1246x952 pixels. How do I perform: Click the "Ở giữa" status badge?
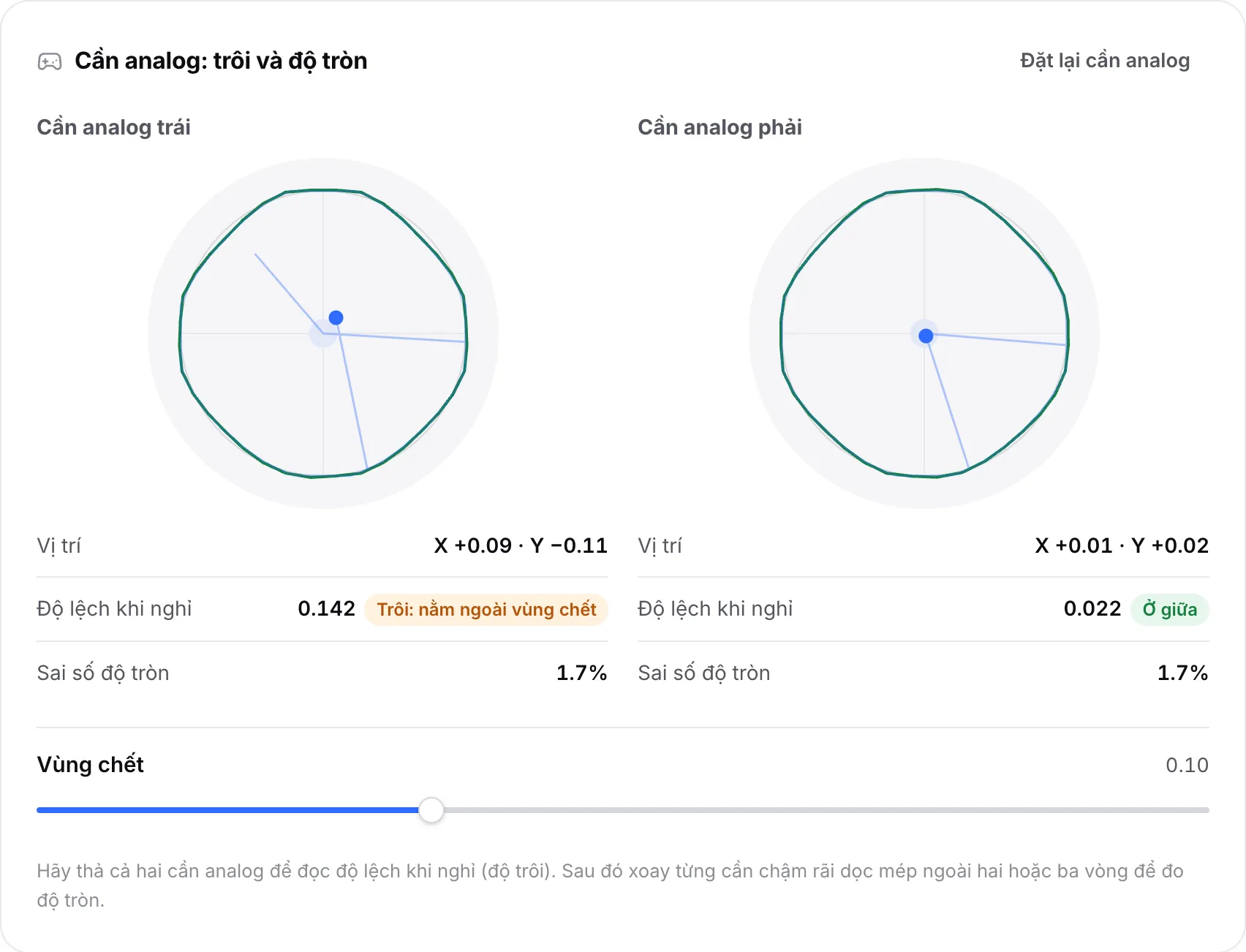pos(1170,609)
